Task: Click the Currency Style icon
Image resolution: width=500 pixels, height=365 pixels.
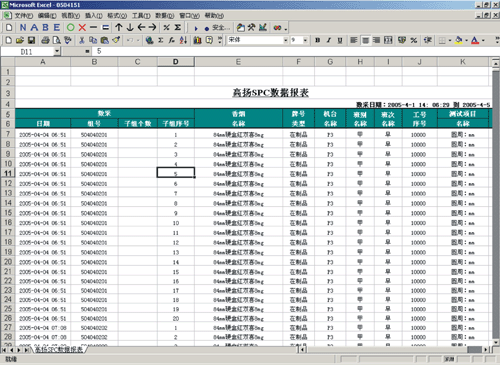Action: 402,40
